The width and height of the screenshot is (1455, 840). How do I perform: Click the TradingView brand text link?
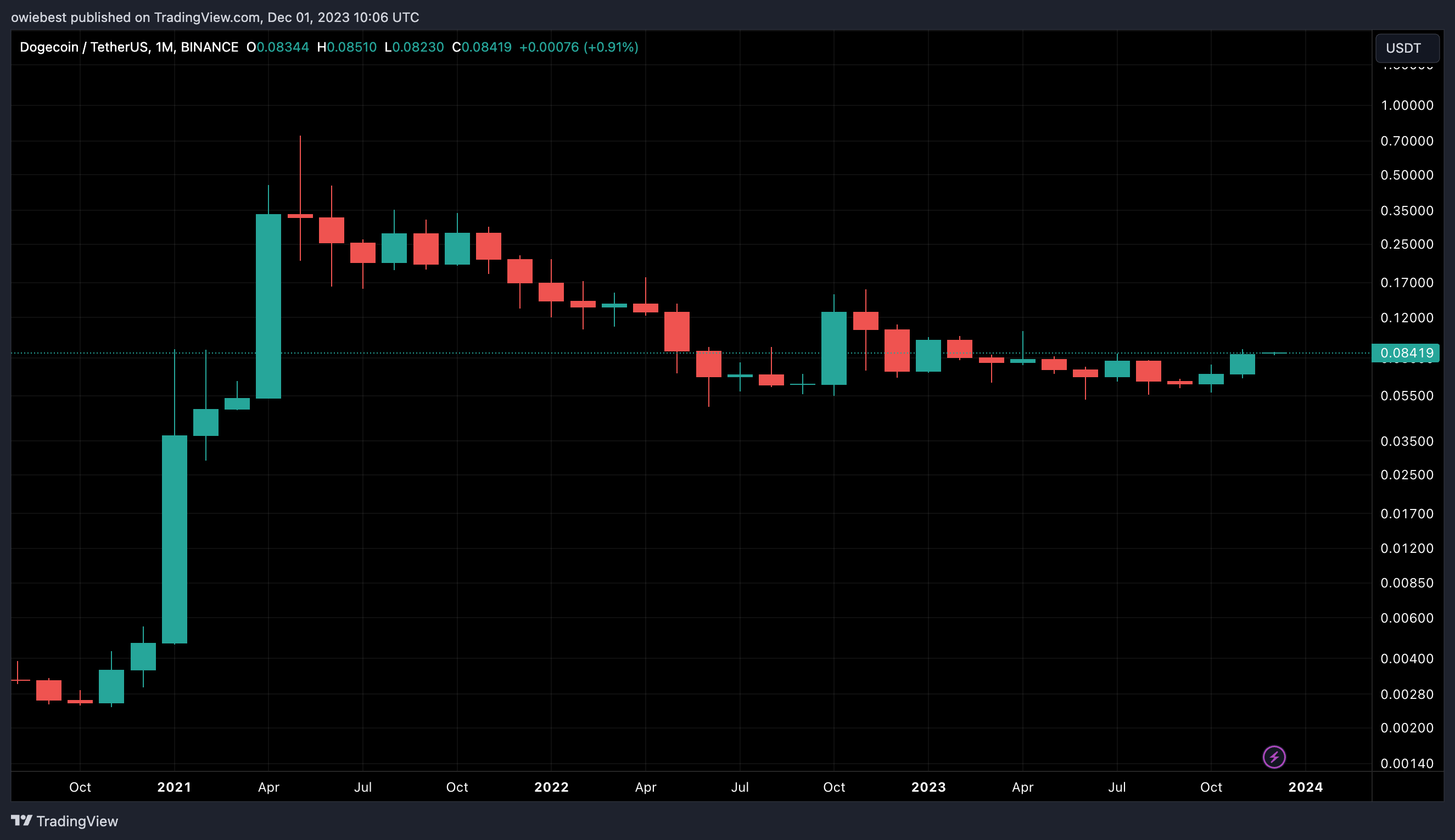(x=77, y=821)
